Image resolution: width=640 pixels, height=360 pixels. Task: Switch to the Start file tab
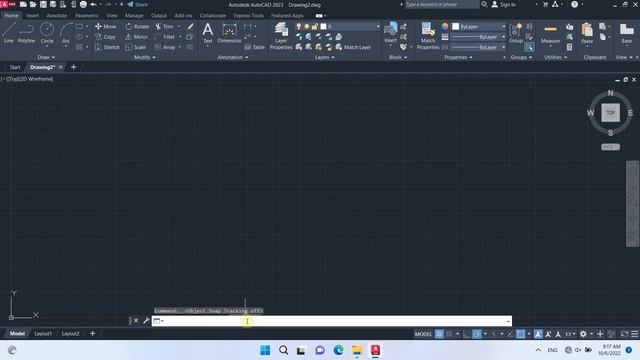tap(15, 67)
